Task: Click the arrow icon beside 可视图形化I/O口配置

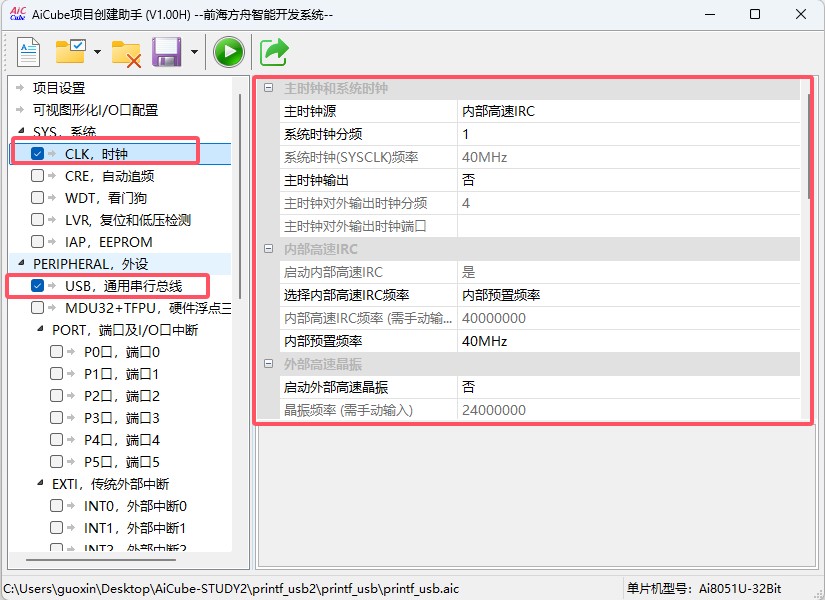Action: pyautogui.click(x=20, y=109)
